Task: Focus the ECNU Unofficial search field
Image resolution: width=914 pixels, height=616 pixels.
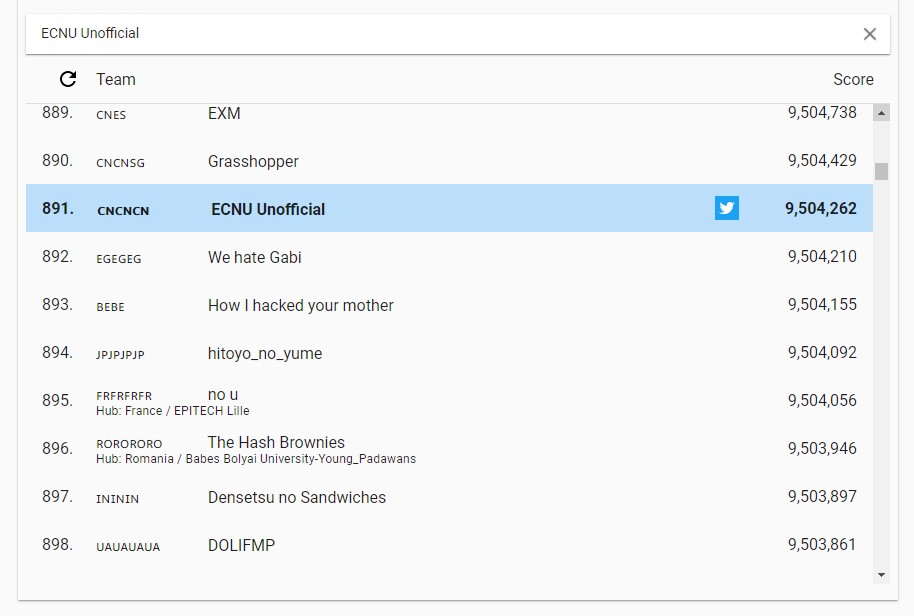Action: [443, 34]
